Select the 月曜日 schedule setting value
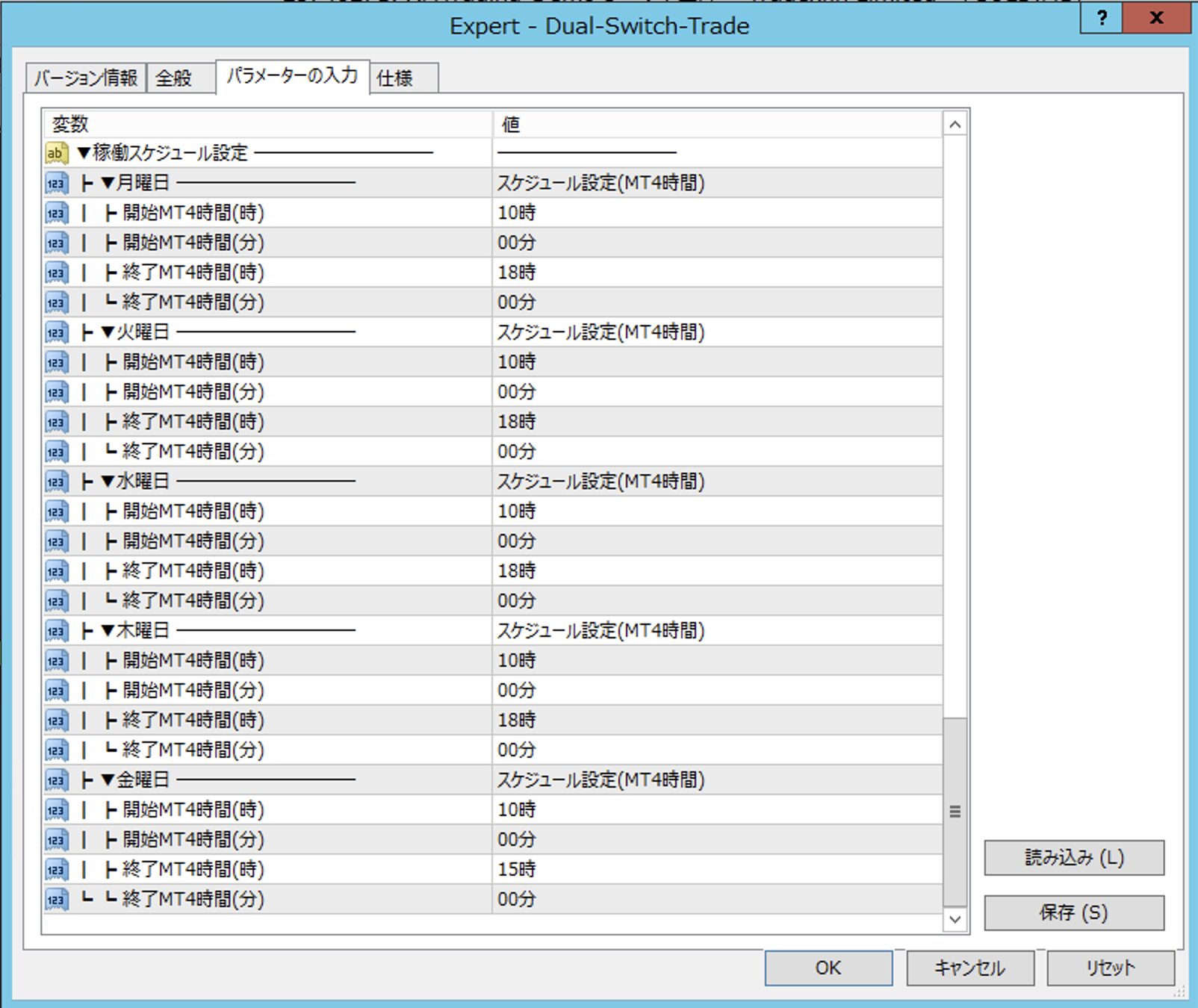 (x=600, y=183)
